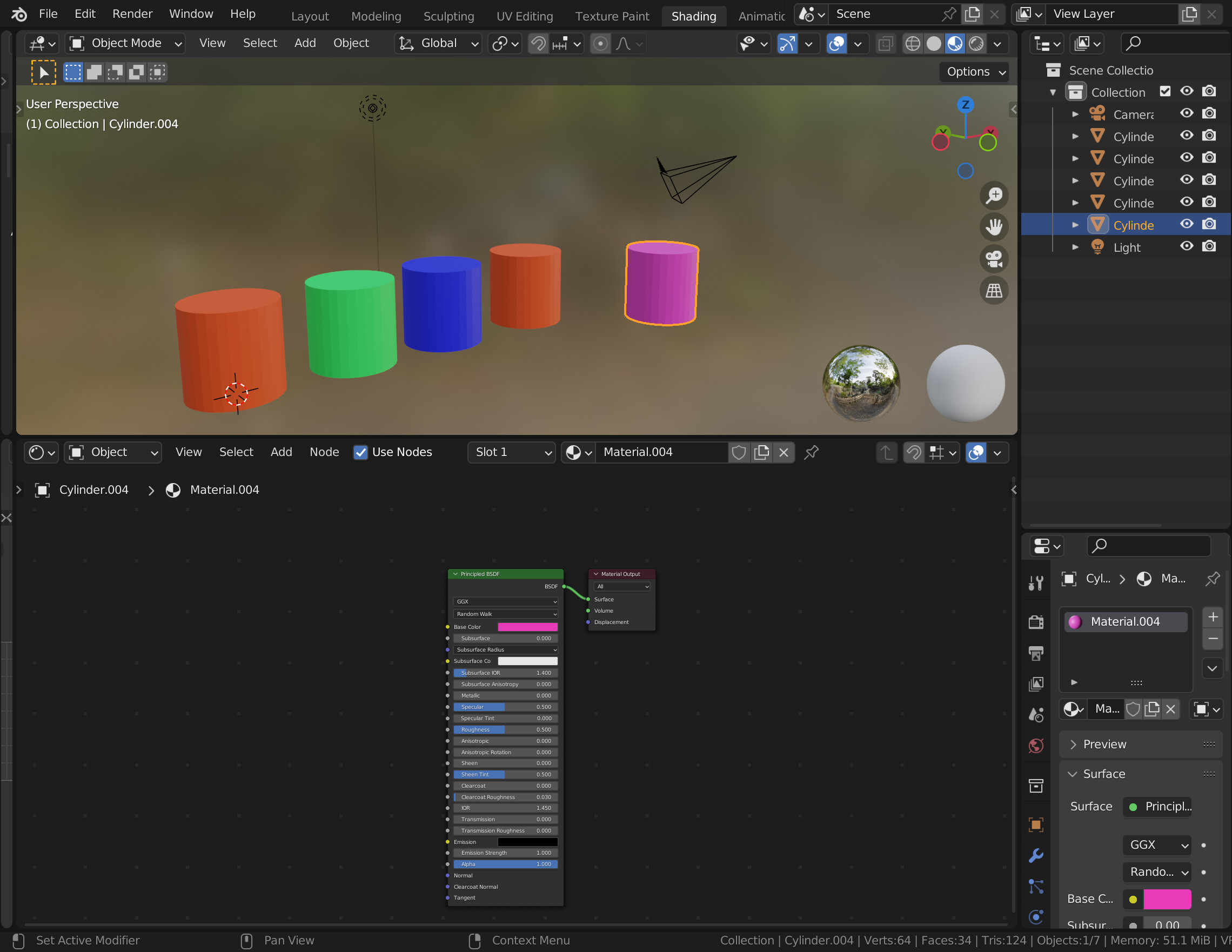Toggle camera view icon in viewport
Image resolution: width=1232 pixels, height=952 pixels.
pyautogui.click(x=993, y=259)
